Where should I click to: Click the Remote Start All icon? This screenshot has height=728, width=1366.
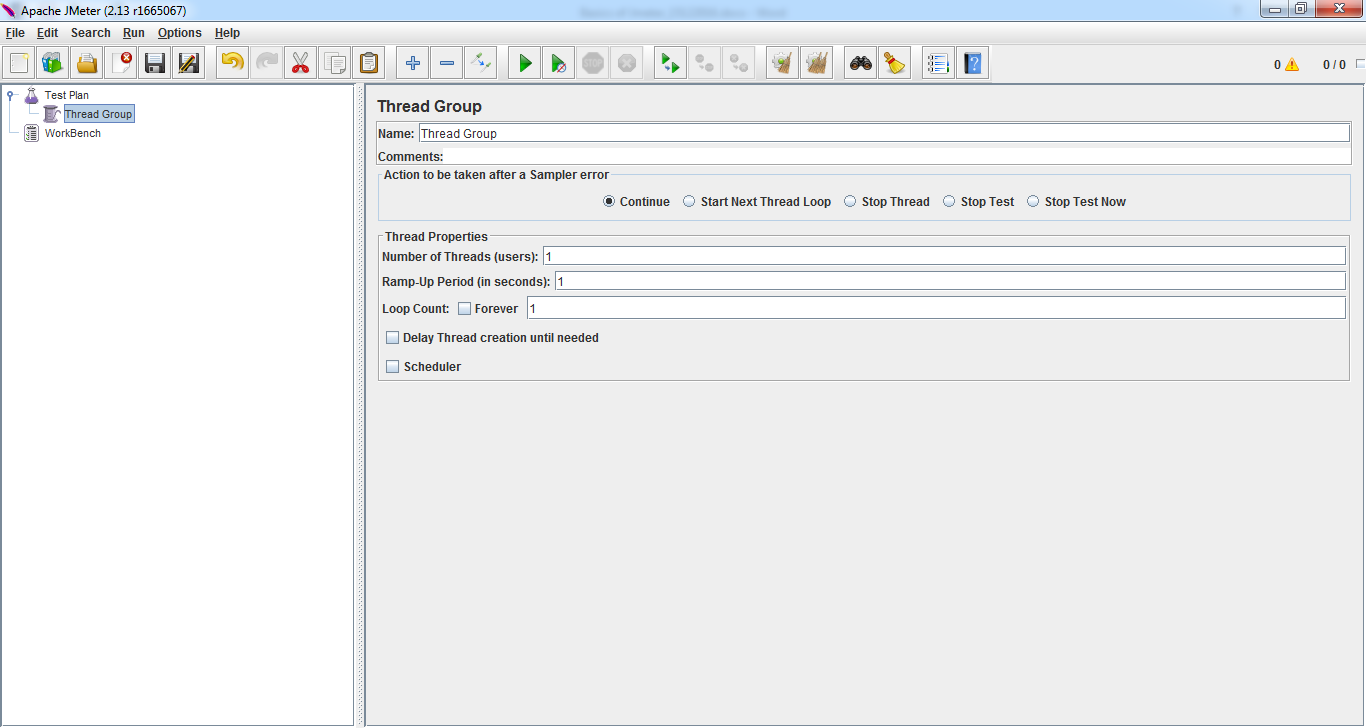click(x=671, y=64)
